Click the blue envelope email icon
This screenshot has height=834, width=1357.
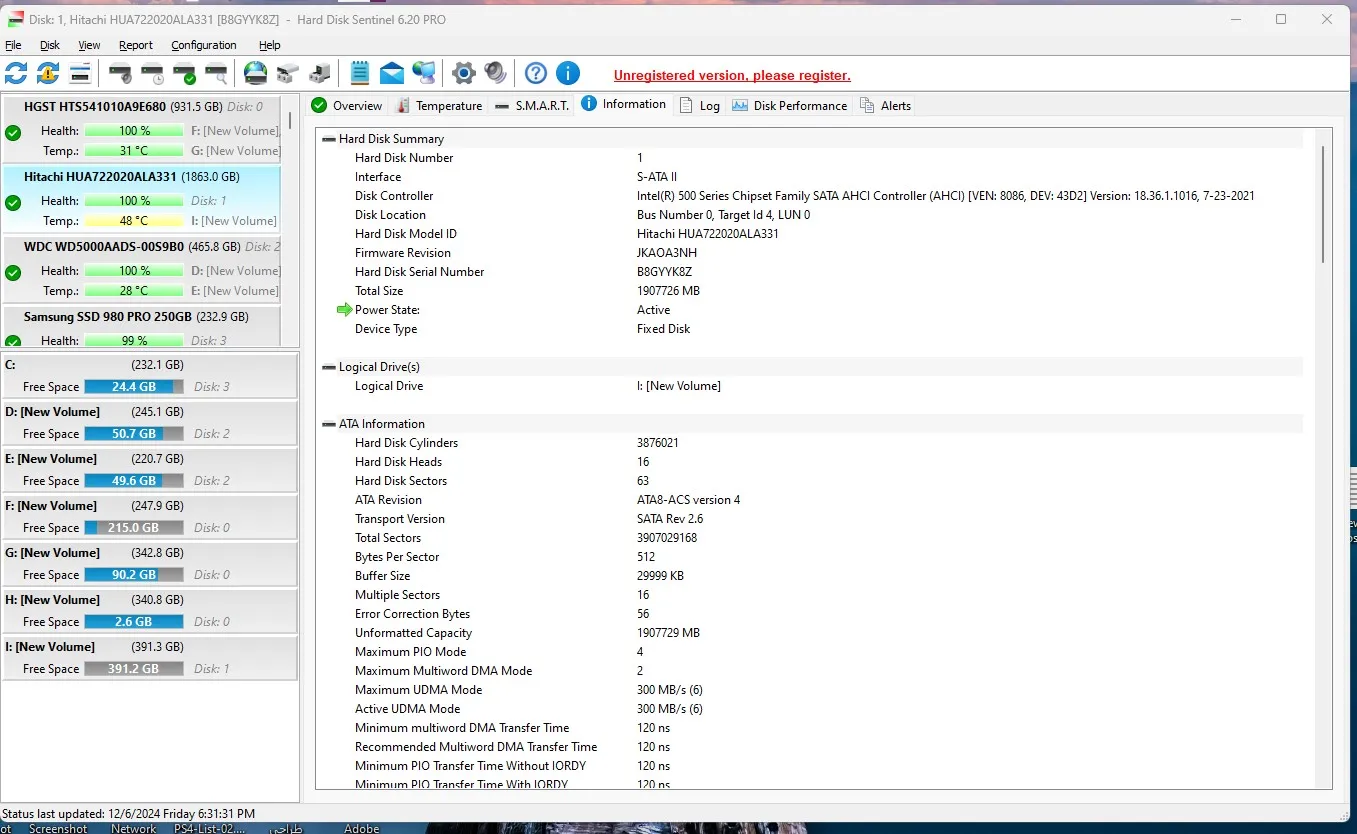pos(392,73)
